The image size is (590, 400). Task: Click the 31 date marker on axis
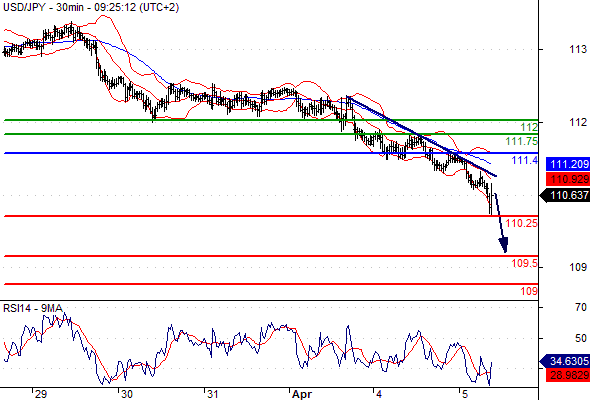213,394
